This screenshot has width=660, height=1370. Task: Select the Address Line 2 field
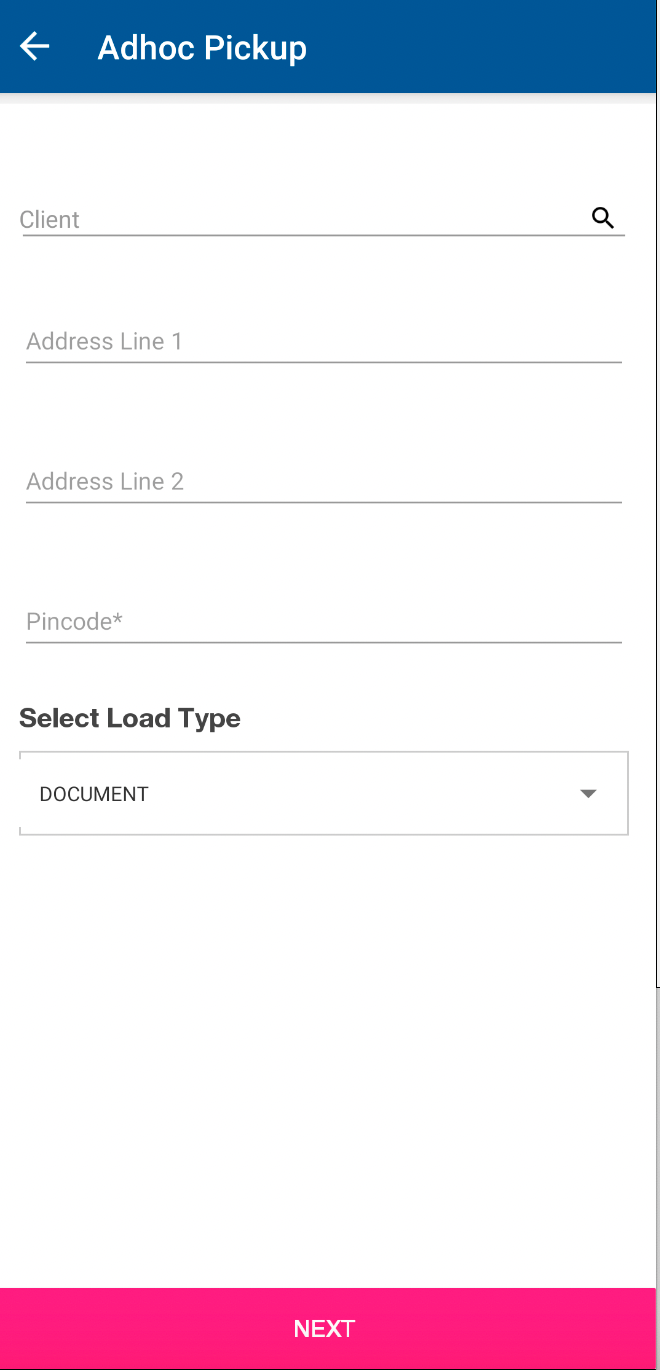[x=323, y=482]
